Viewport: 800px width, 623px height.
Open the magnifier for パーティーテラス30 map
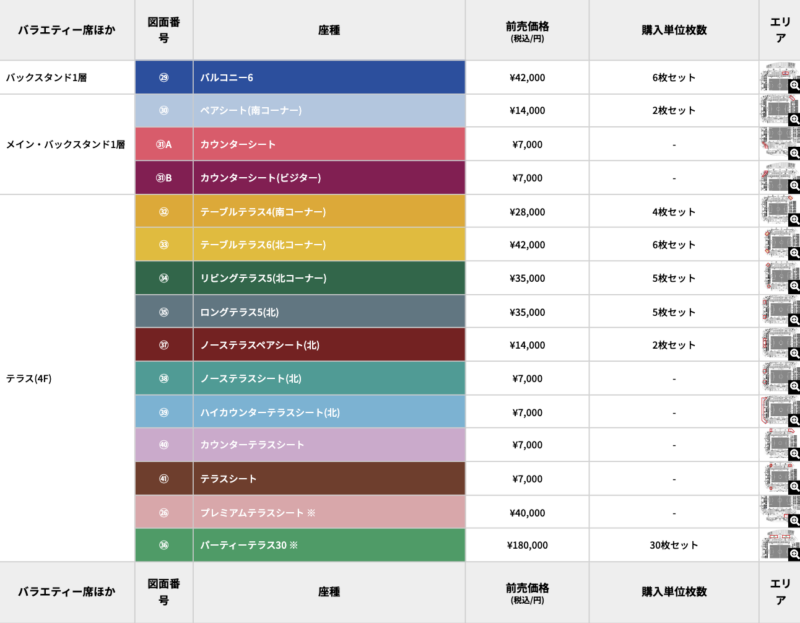792,555
